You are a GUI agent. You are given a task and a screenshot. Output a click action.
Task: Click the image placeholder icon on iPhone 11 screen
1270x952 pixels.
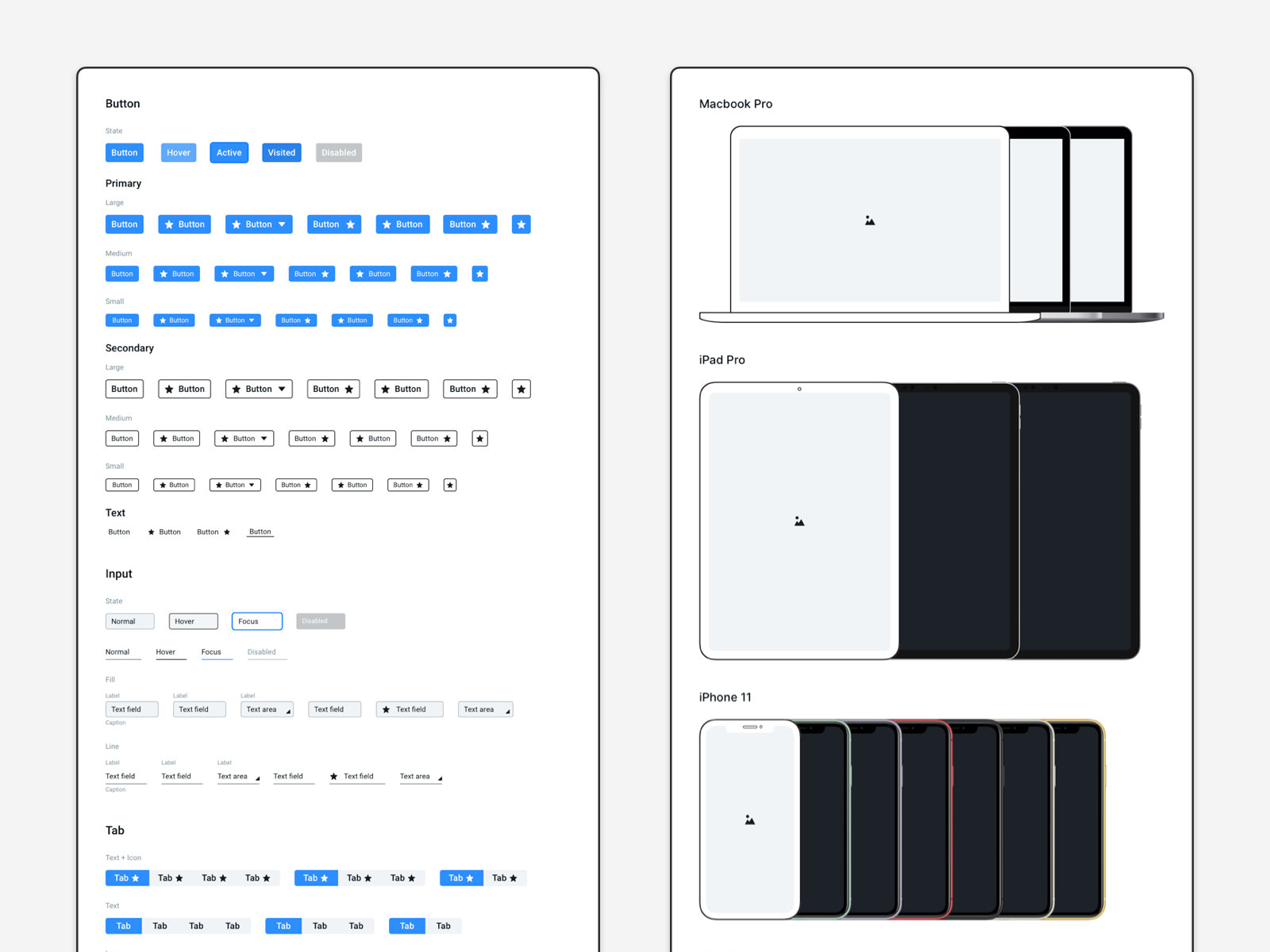click(749, 820)
